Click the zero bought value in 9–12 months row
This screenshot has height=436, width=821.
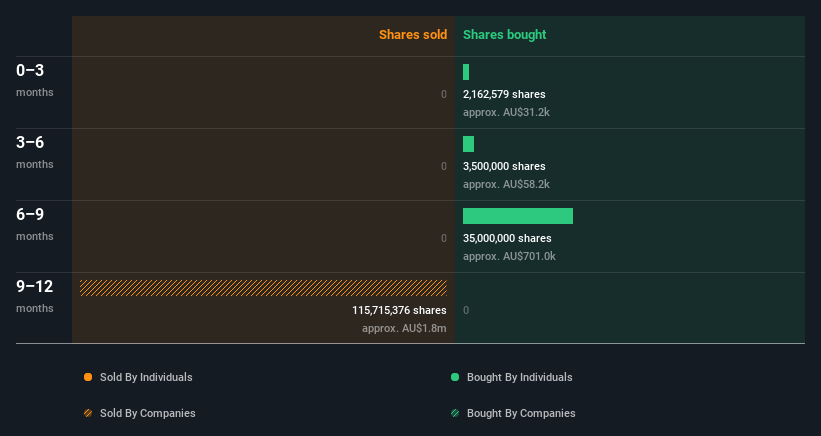[x=466, y=310]
